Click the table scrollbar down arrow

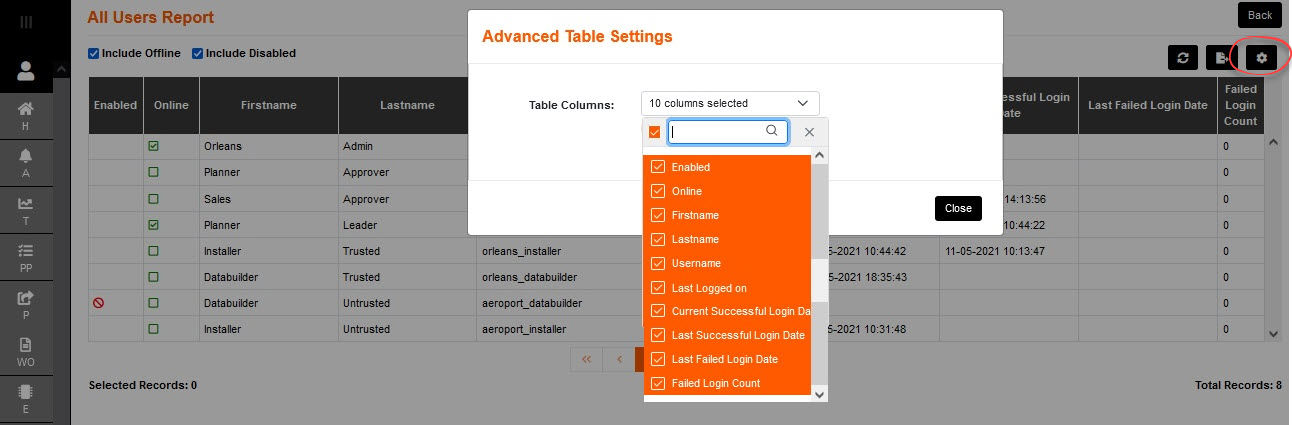coord(1274,332)
